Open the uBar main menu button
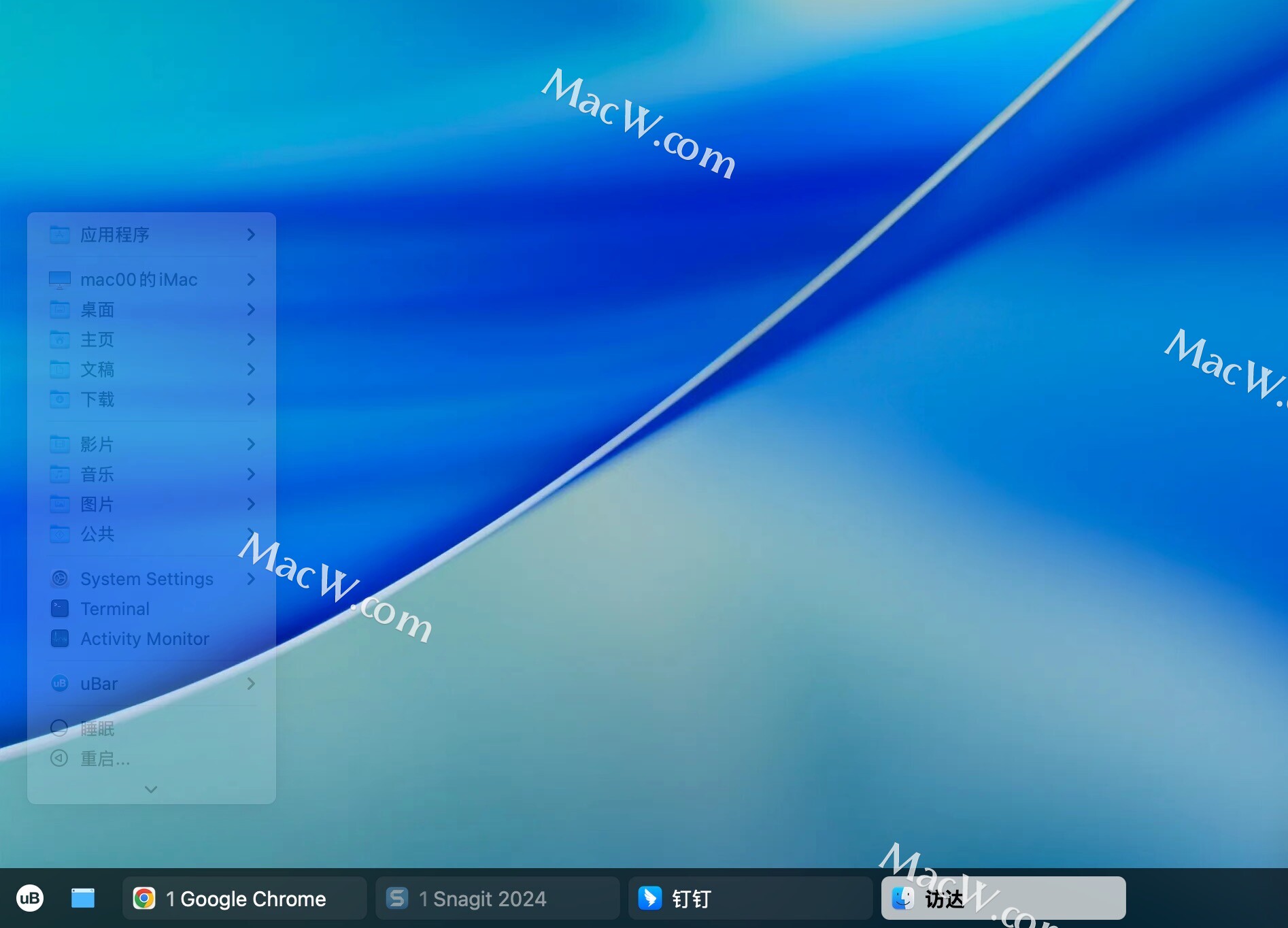The image size is (1288, 928). coord(30,898)
